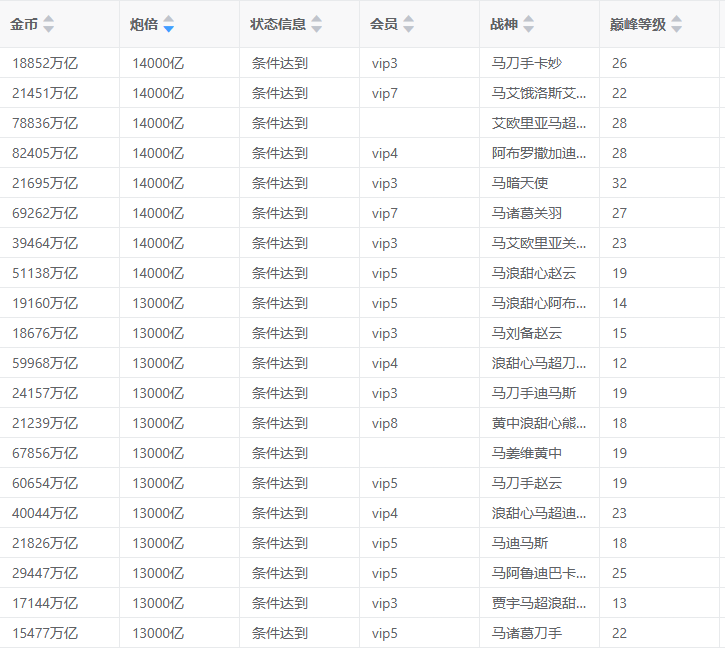The height and width of the screenshot is (662, 725).
Task: Click the 巅峰等级 column header label
Action: tap(637, 24)
